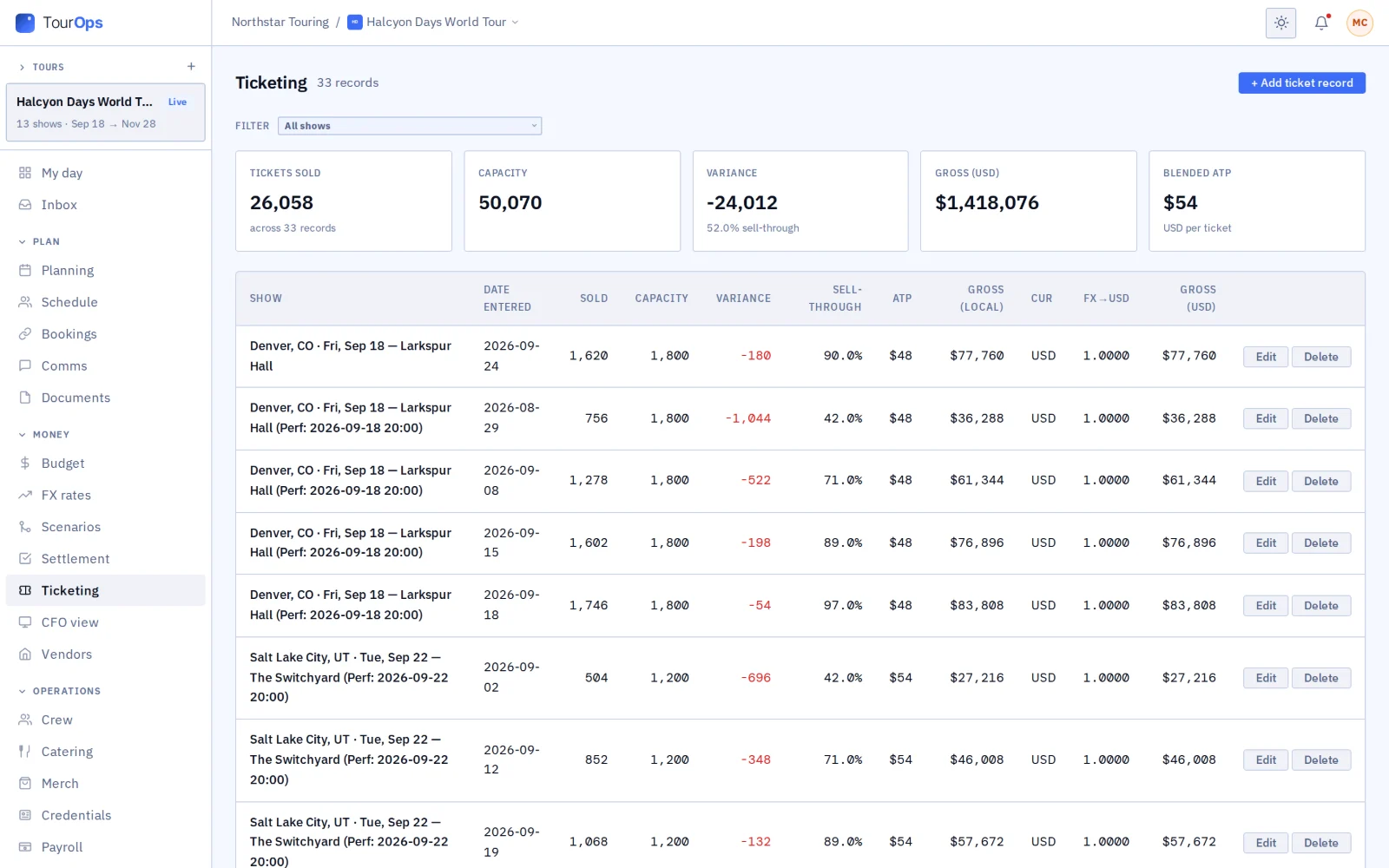Open Vendors in the sidebar

coord(106,654)
